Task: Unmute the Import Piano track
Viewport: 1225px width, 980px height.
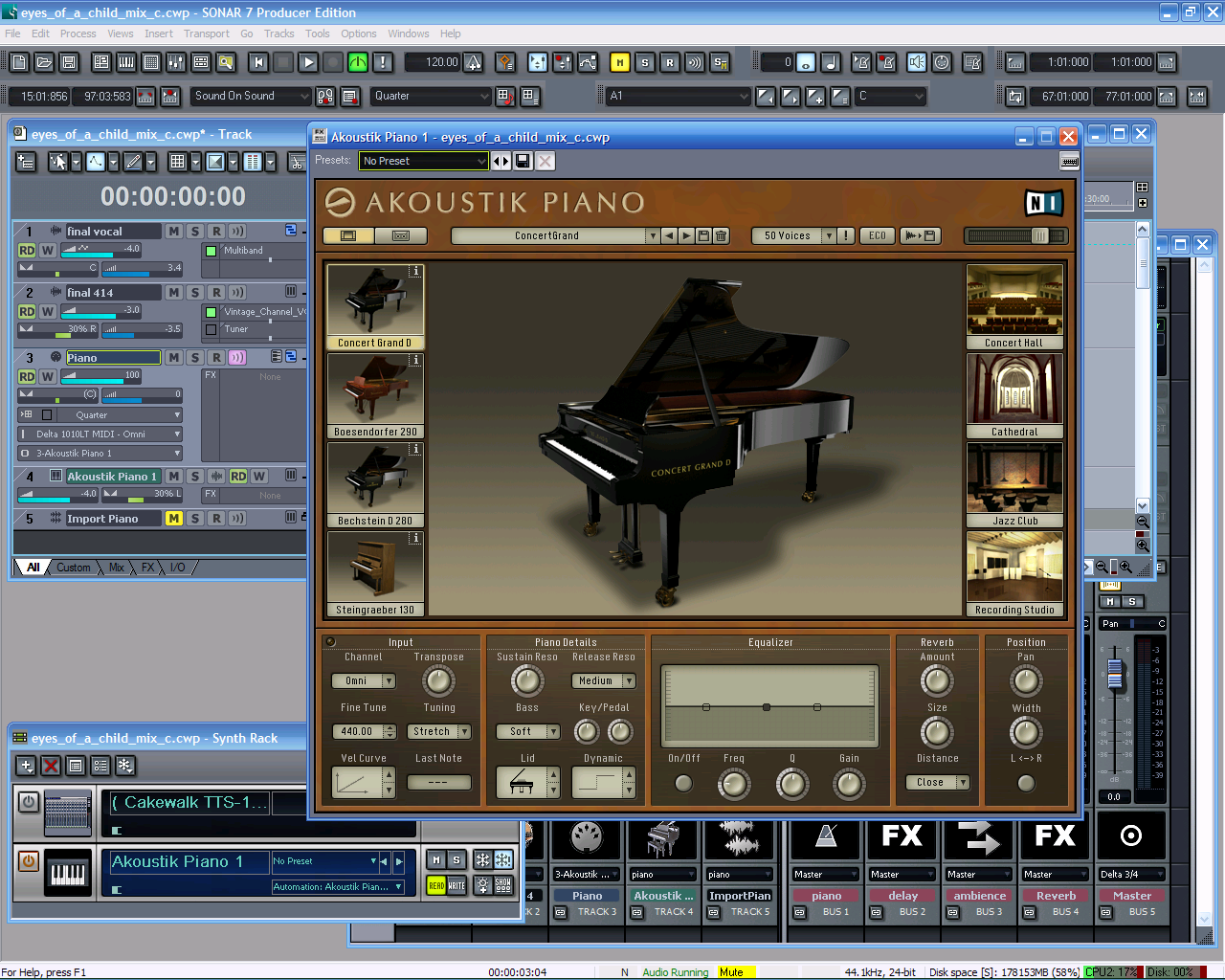Action: [x=173, y=518]
